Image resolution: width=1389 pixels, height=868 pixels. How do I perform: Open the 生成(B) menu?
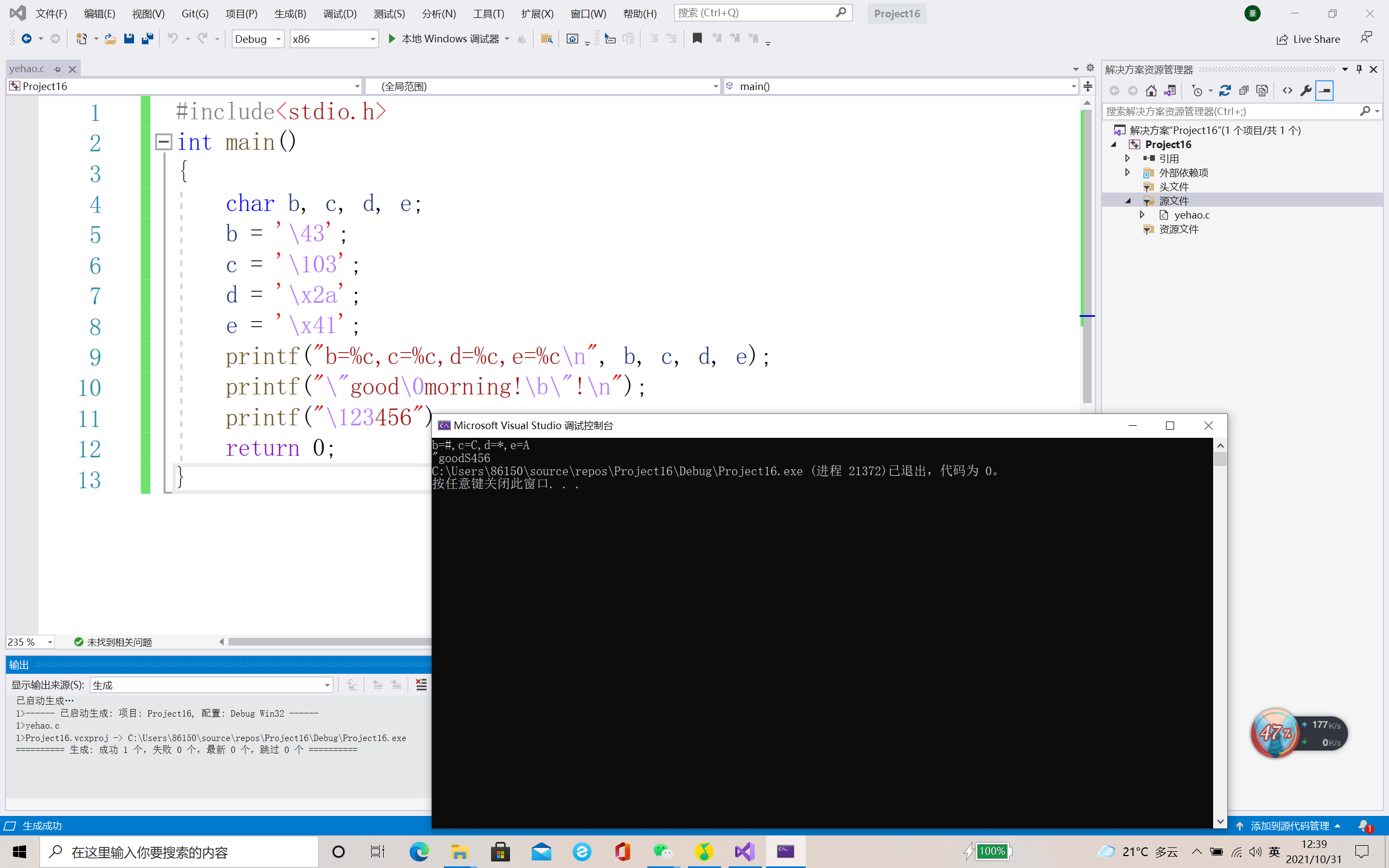click(x=290, y=13)
